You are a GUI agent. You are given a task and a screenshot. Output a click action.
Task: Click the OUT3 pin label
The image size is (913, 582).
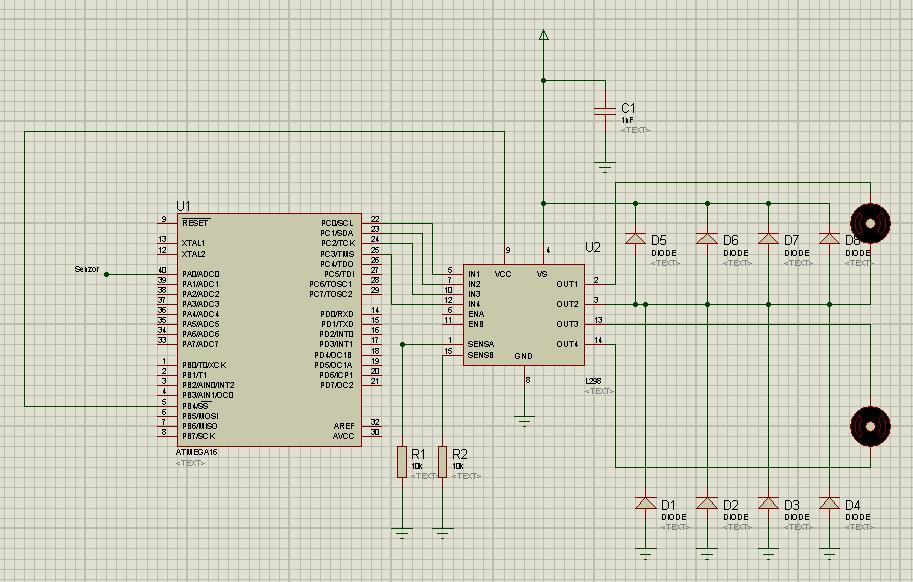coord(567,324)
